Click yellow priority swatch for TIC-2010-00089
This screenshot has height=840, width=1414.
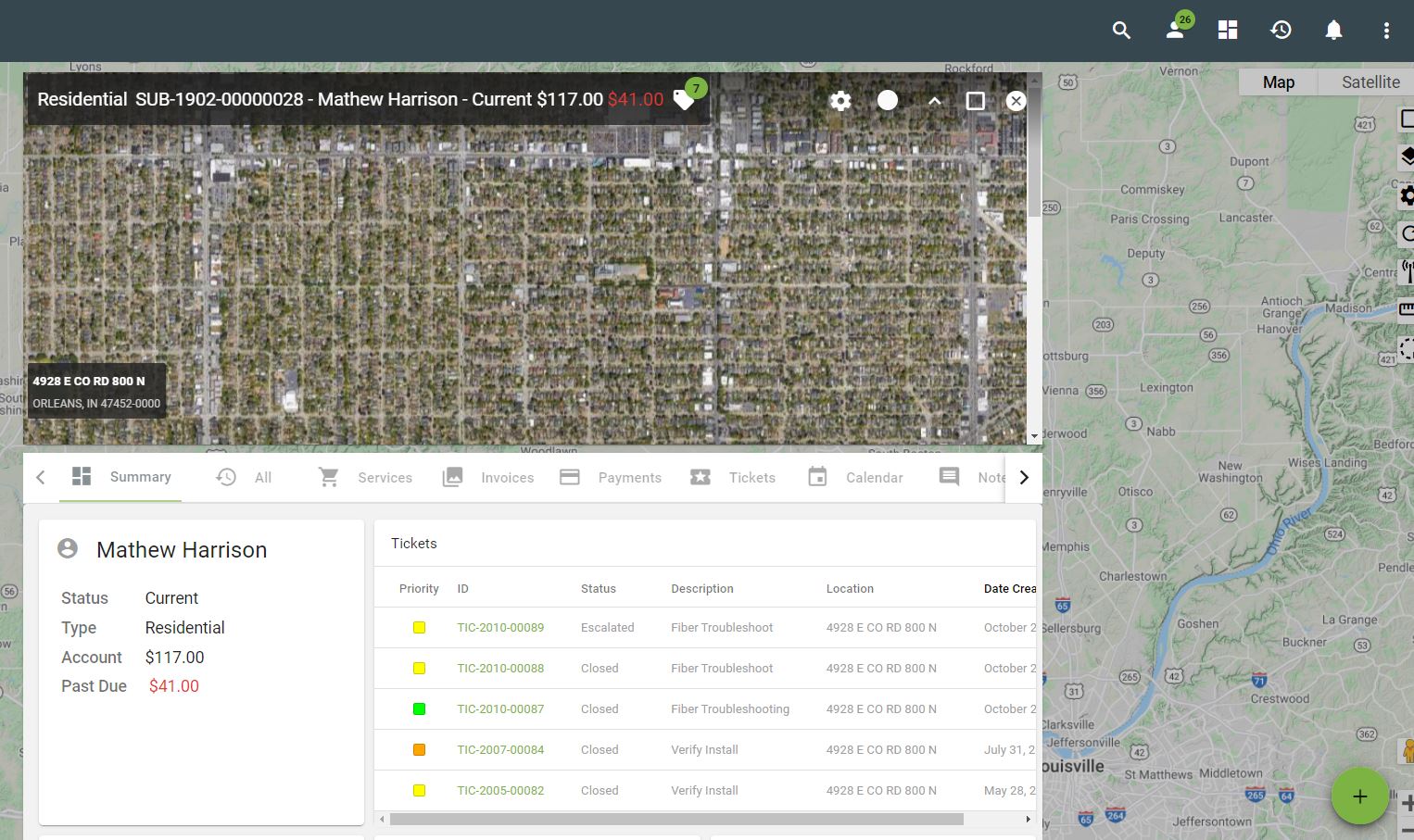[x=419, y=628]
